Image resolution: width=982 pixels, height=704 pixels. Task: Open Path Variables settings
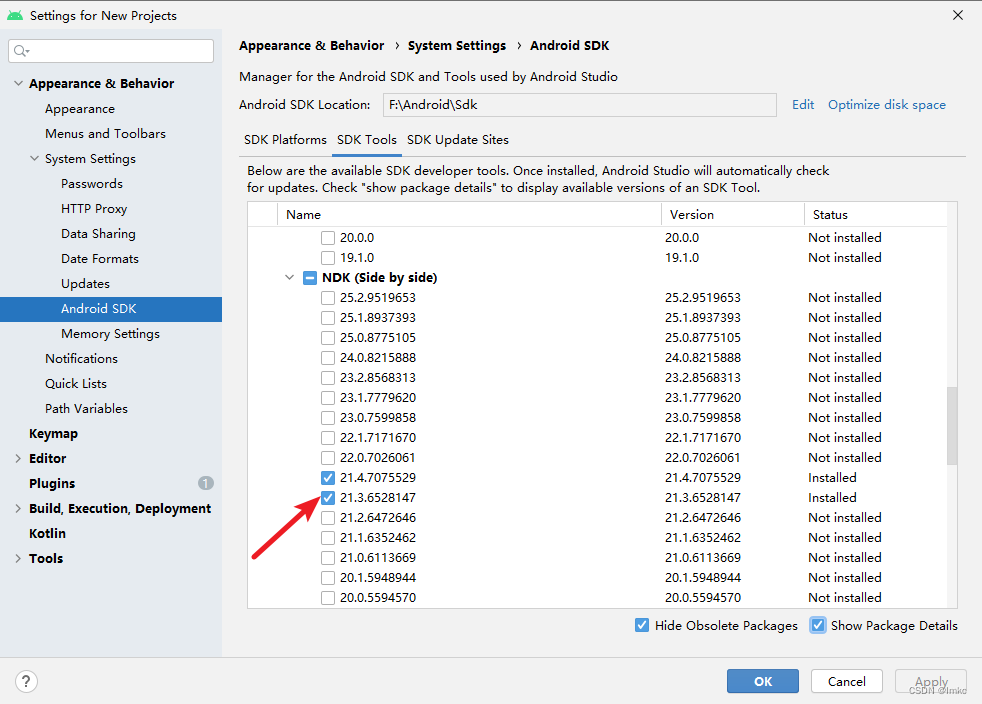tap(86, 409)
